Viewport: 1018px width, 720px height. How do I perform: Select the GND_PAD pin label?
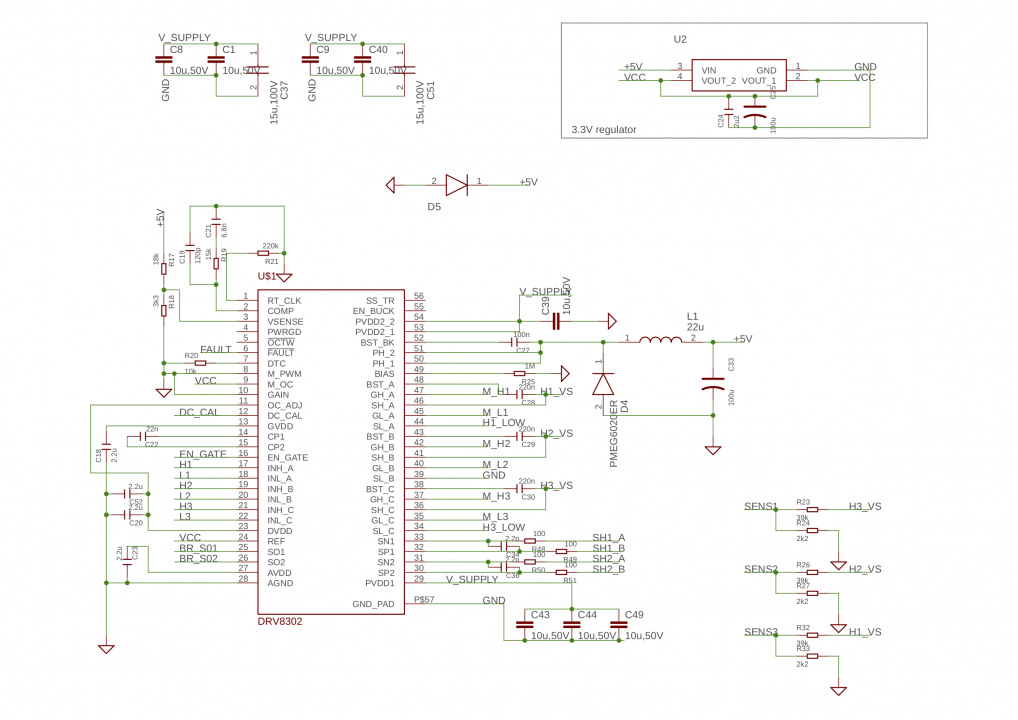pyautogui.click(x=373, y=604)
